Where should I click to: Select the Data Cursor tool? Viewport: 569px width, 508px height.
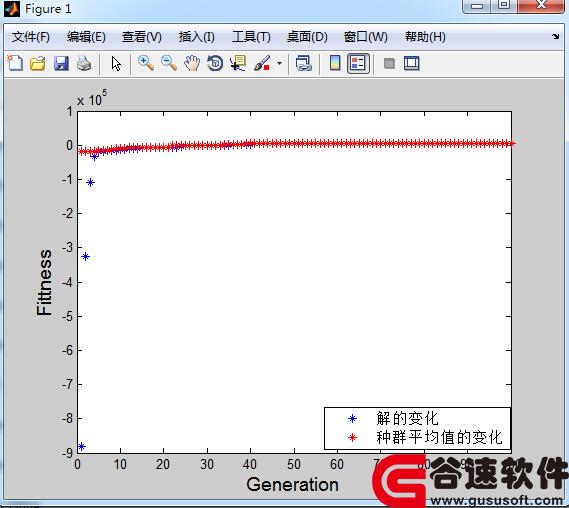click(238, 64)
